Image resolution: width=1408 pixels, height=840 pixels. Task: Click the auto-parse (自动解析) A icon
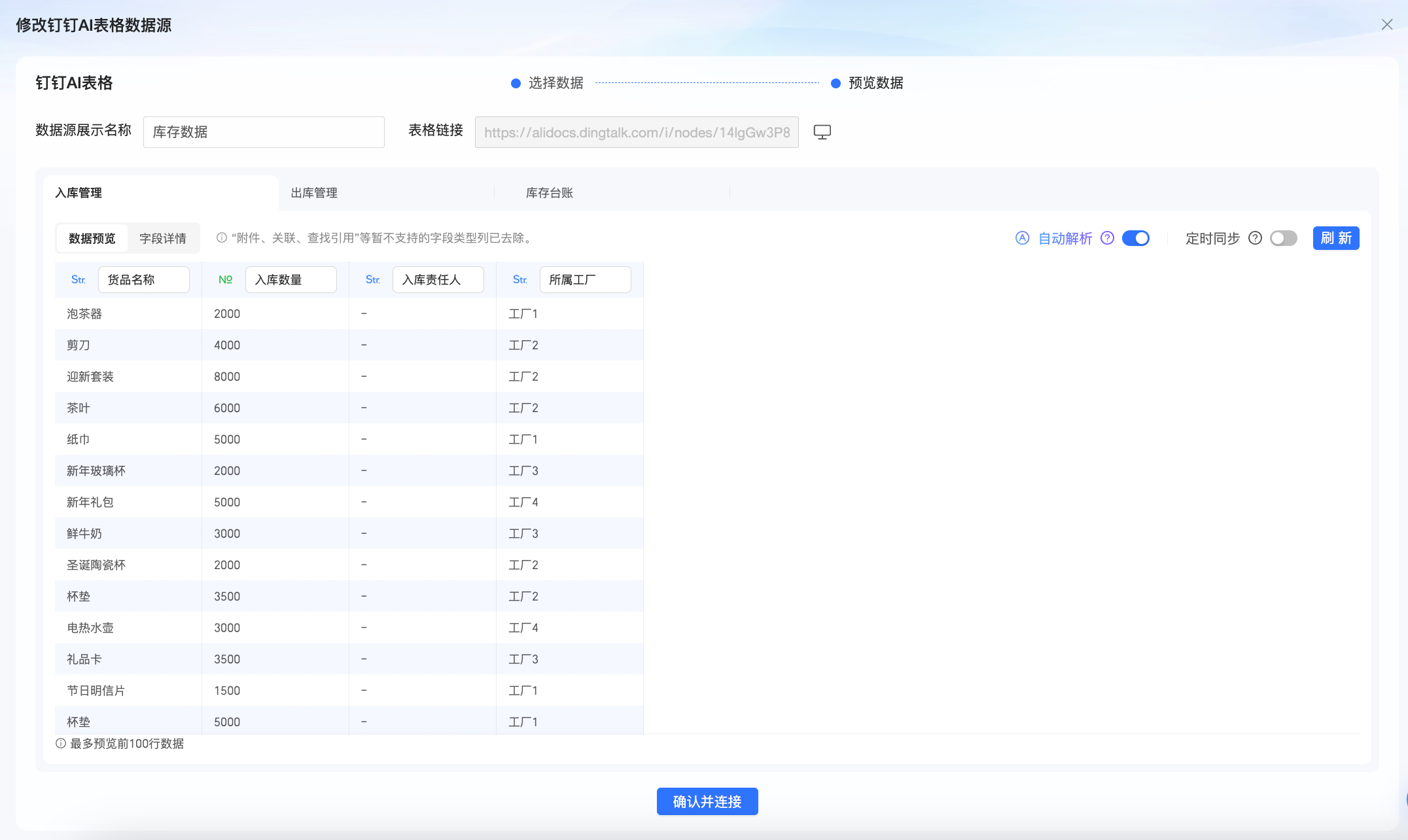1022,238
